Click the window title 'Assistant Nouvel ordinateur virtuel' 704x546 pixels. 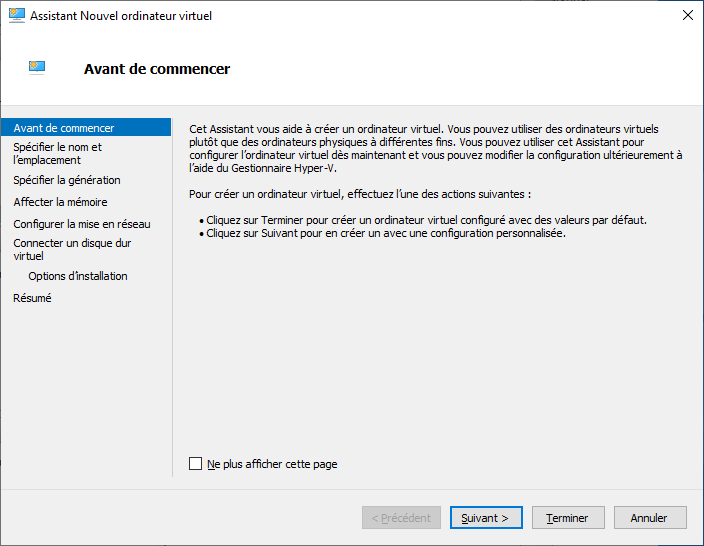pyautogui.click(x=121, y=16)
